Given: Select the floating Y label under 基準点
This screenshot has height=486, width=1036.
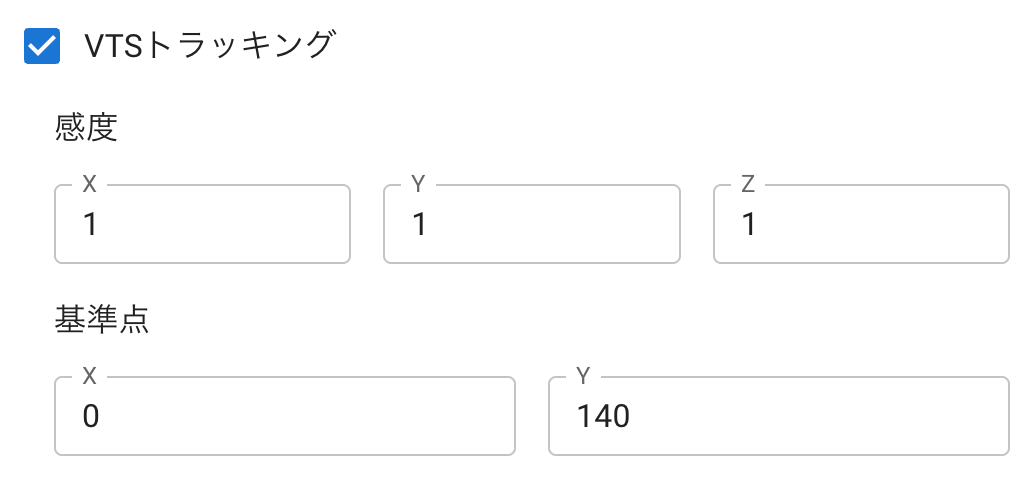Looking at the screenshot, I should point(583,376).
